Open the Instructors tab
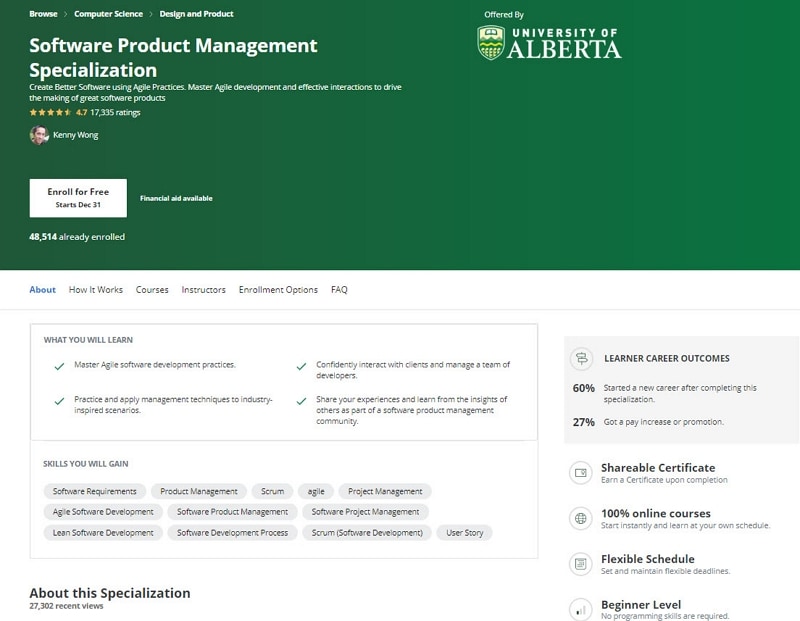The height and width of the screenshot is (621, 800). click(204, 289)
